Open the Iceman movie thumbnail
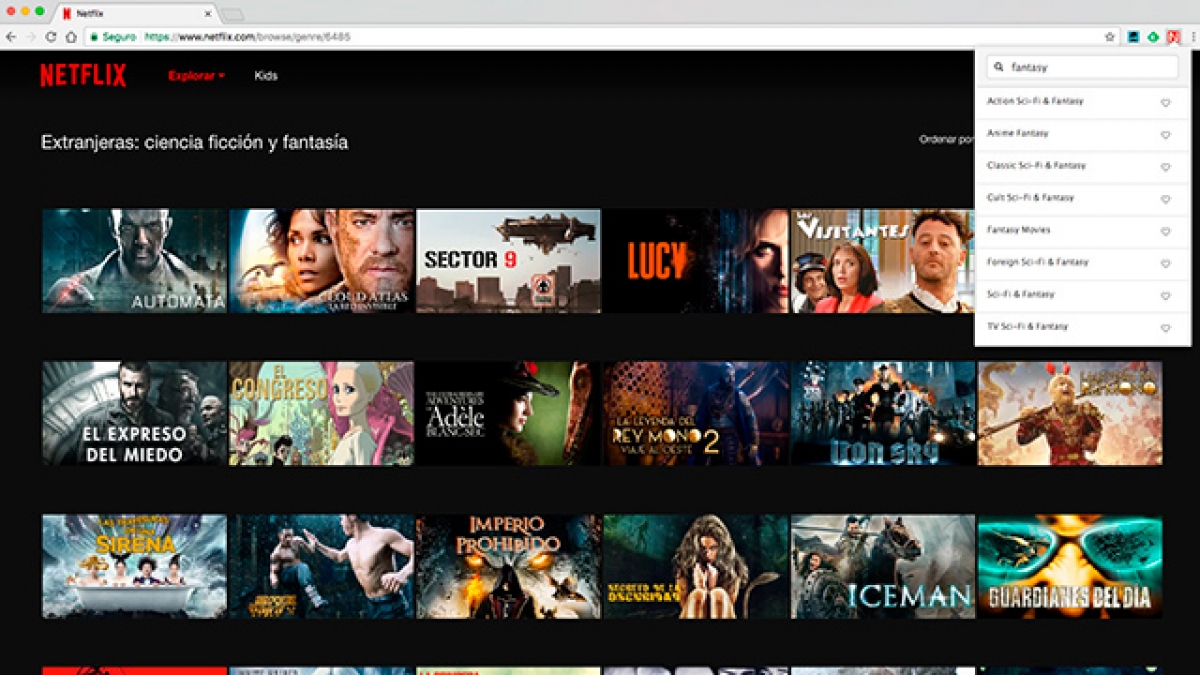This screenshot has width=1200, height=675. coord(883,567)
